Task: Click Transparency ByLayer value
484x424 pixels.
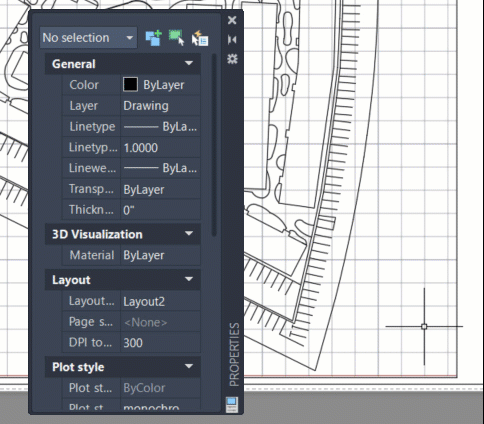Action: pyautogui.click(x=160, y=189)
